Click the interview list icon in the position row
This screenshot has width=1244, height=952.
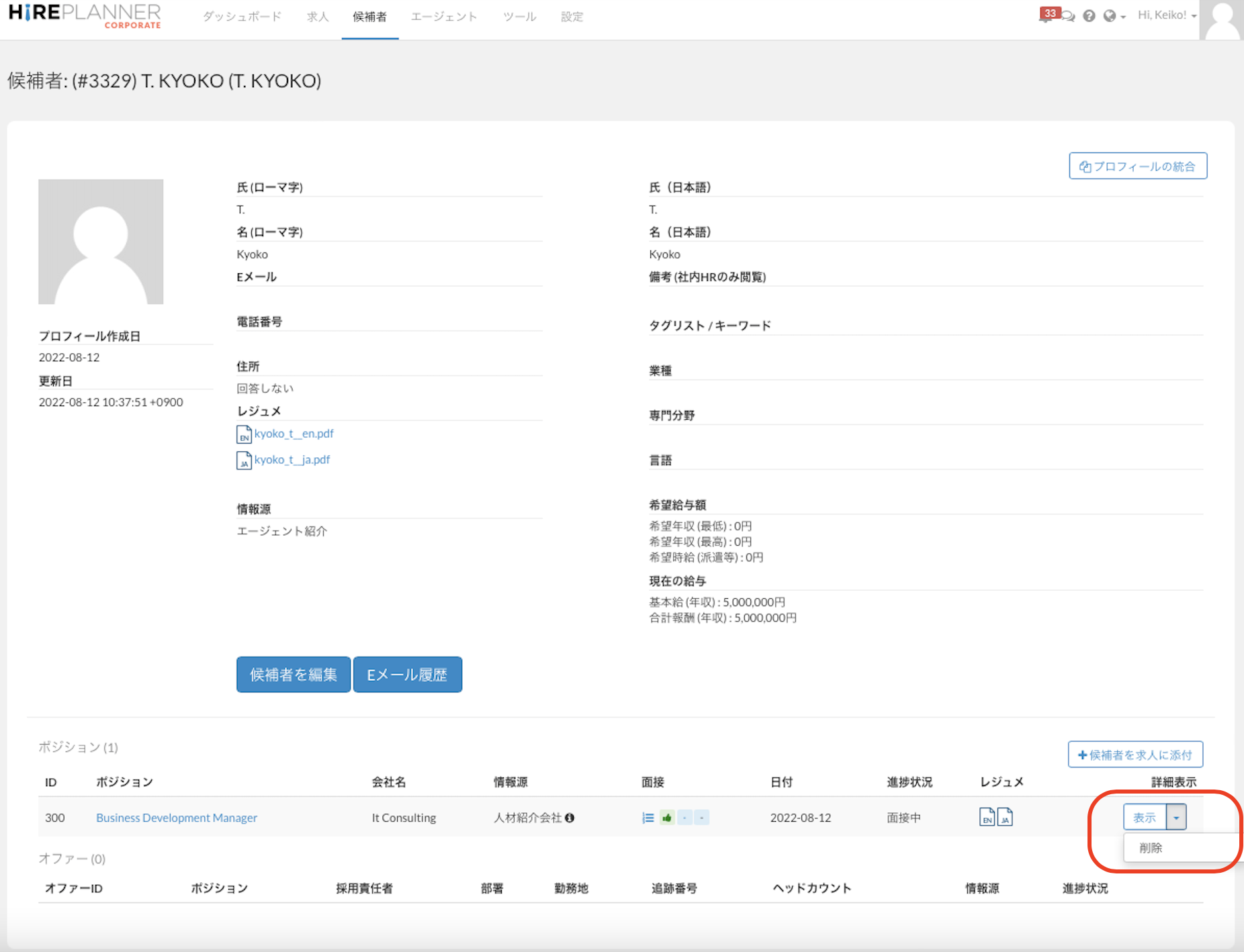[x=648, y=818]
